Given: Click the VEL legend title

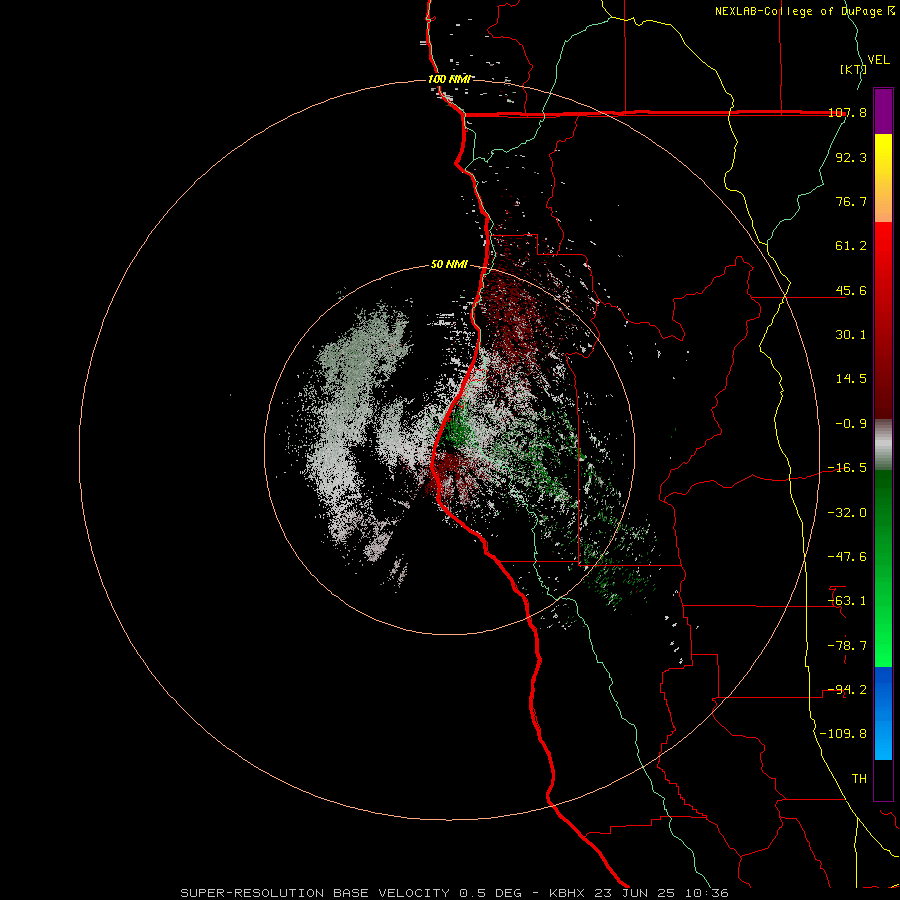Looking at the screenshot, I should 878,60.
